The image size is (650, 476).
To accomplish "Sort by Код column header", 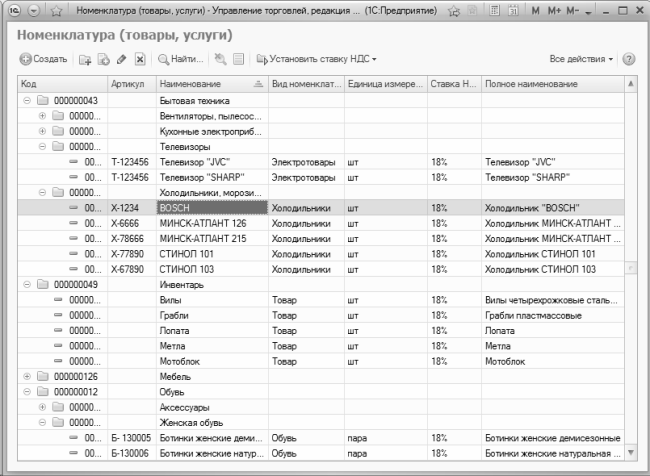I will [63, 84].
